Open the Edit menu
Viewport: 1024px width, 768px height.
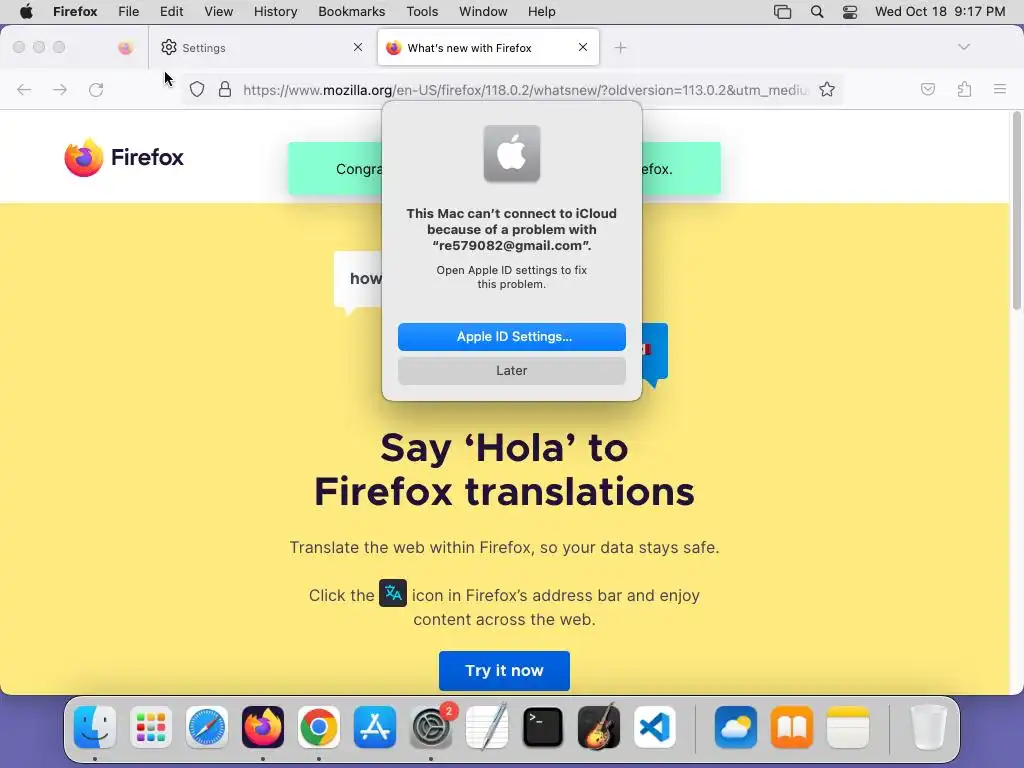point(171,12)
